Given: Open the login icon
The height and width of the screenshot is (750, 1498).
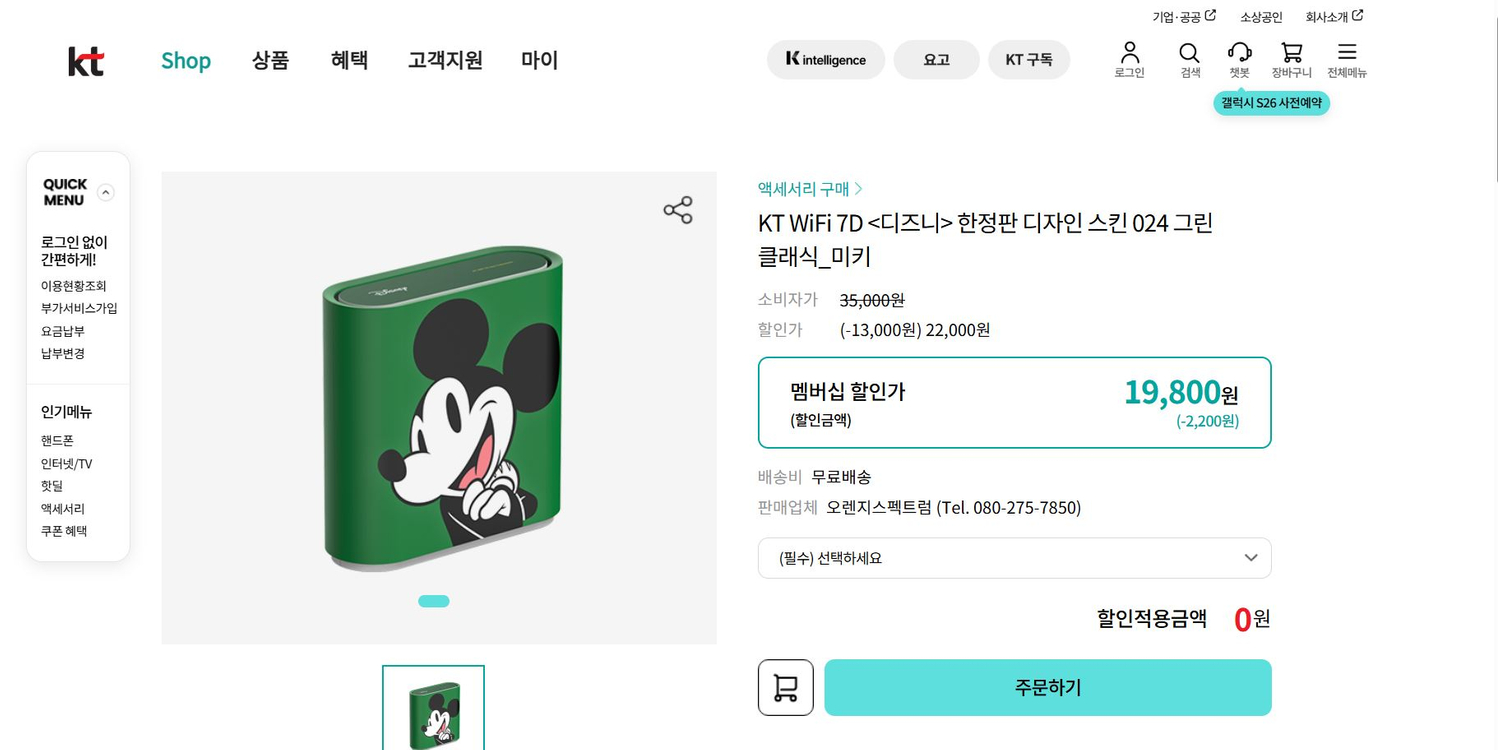Looking at the screenshot, I should point(1128,58).
